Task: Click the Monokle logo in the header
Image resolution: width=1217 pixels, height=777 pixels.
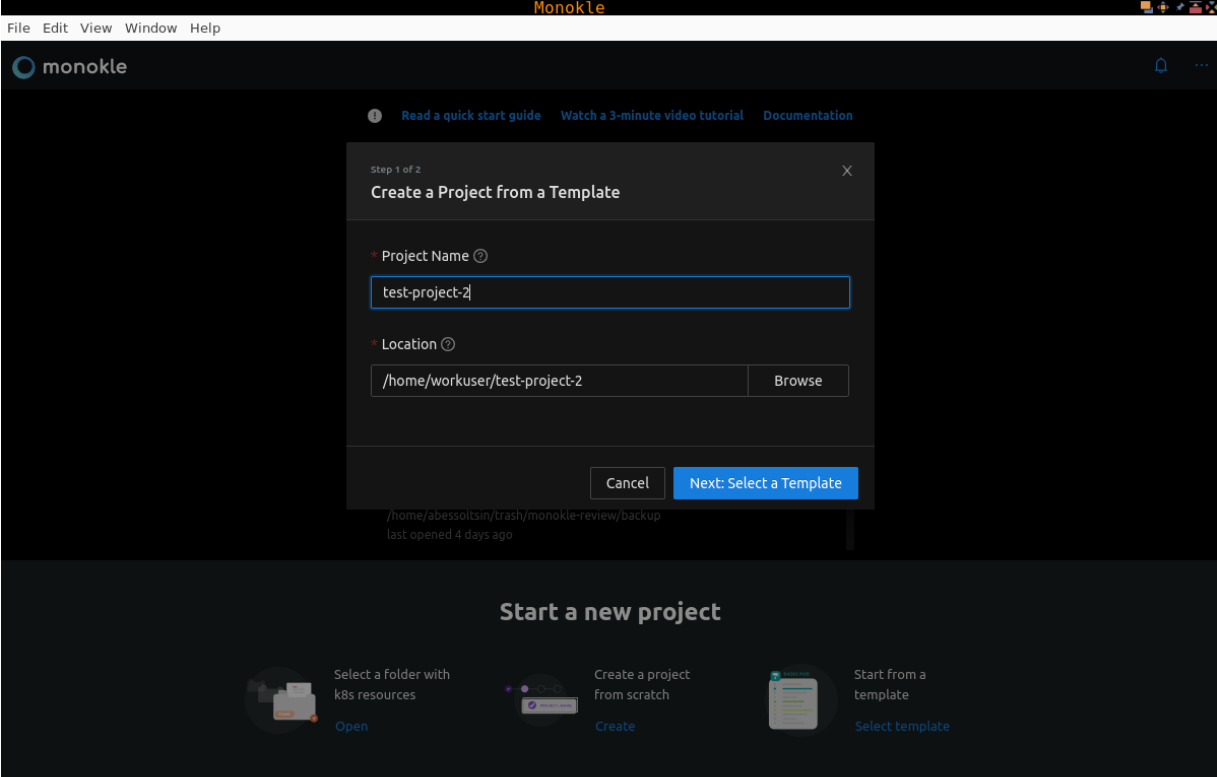Action: pos(70,67)
